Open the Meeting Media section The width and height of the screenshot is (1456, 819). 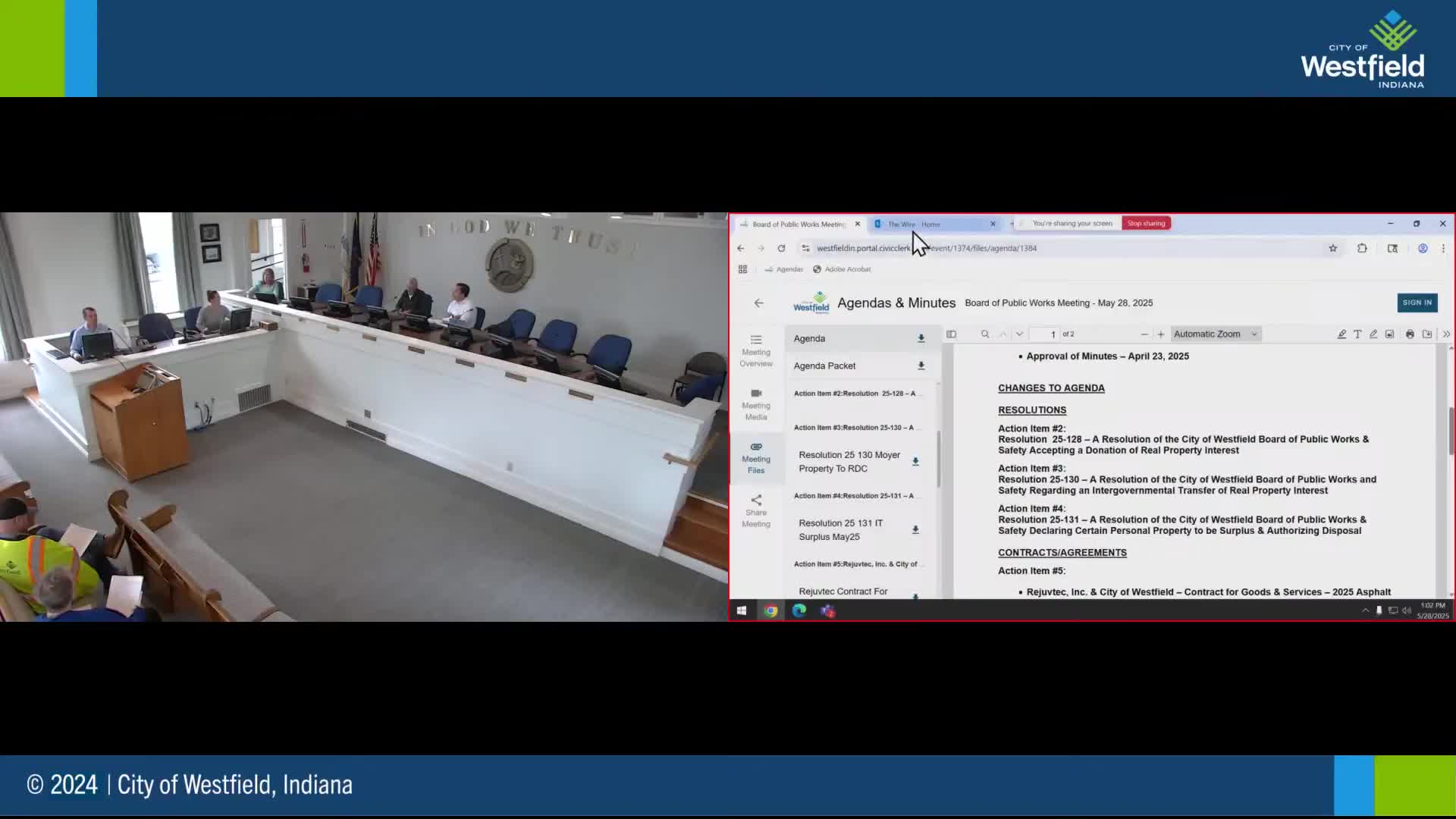click(755, 404)
